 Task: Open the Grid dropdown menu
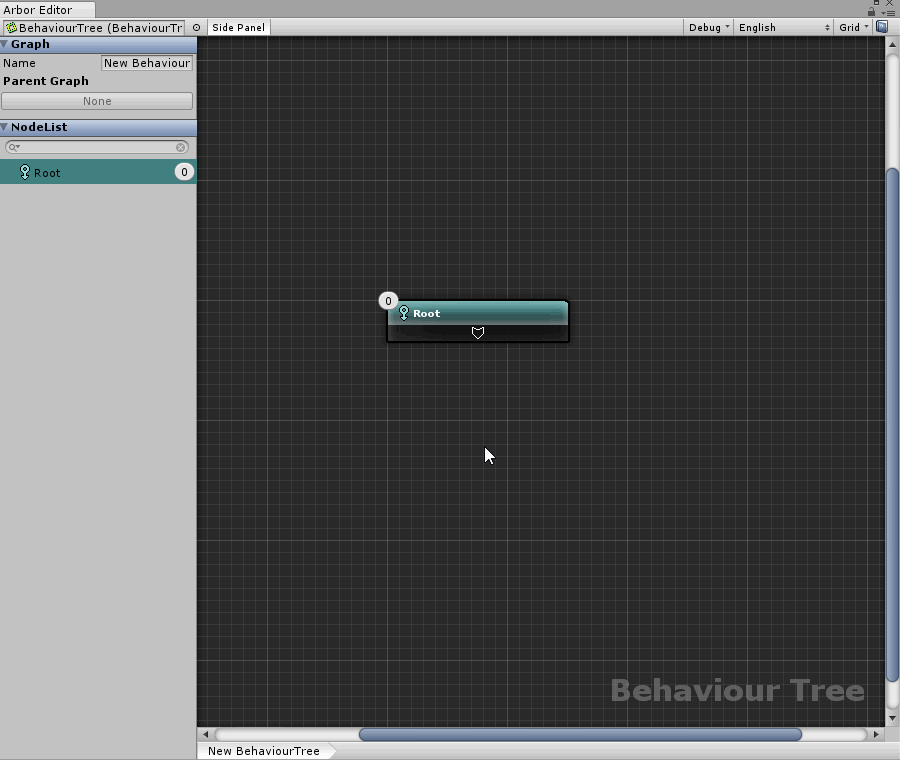coord(853,28)
